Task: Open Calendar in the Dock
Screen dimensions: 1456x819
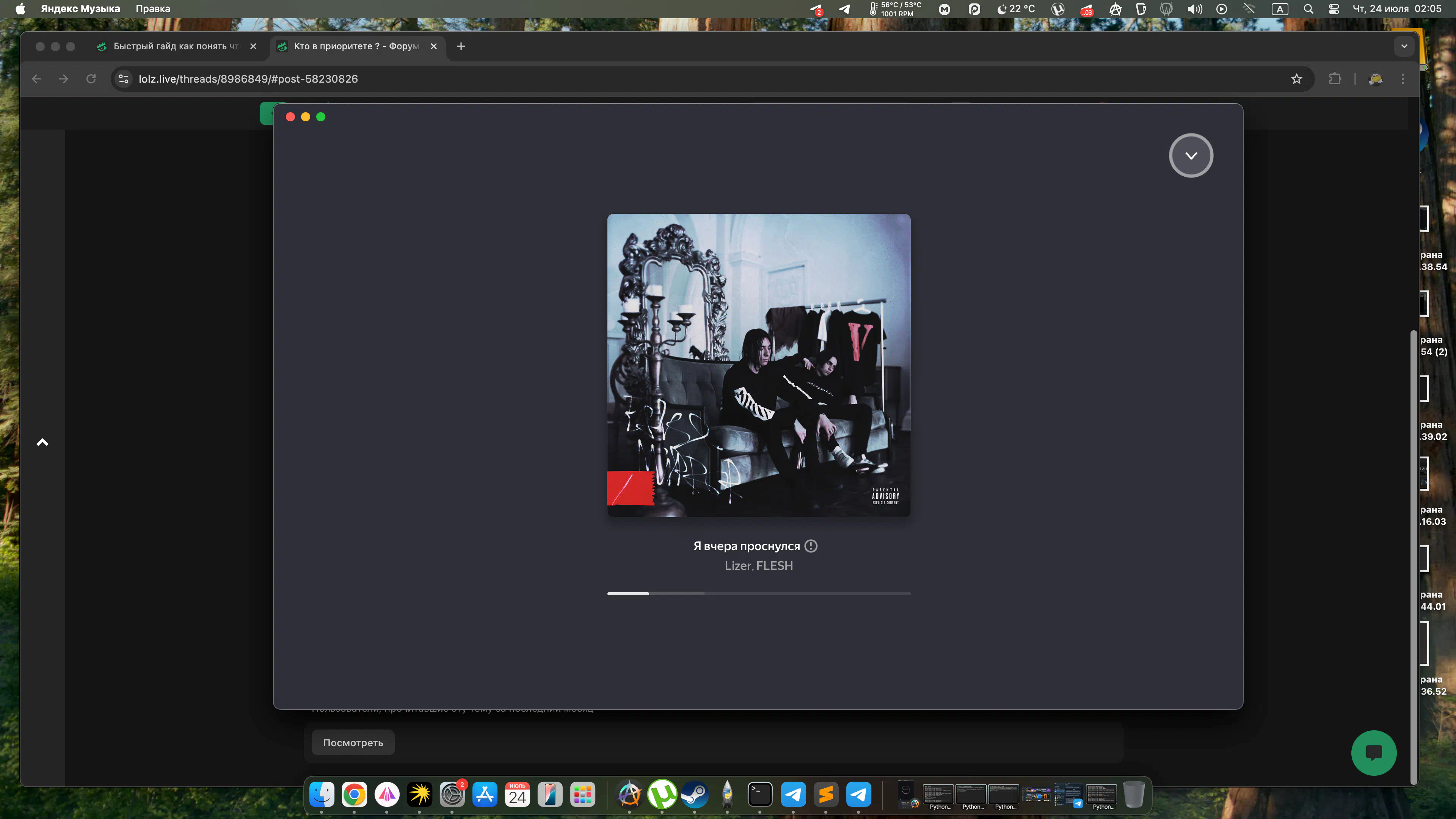Action: click(517, 795)
